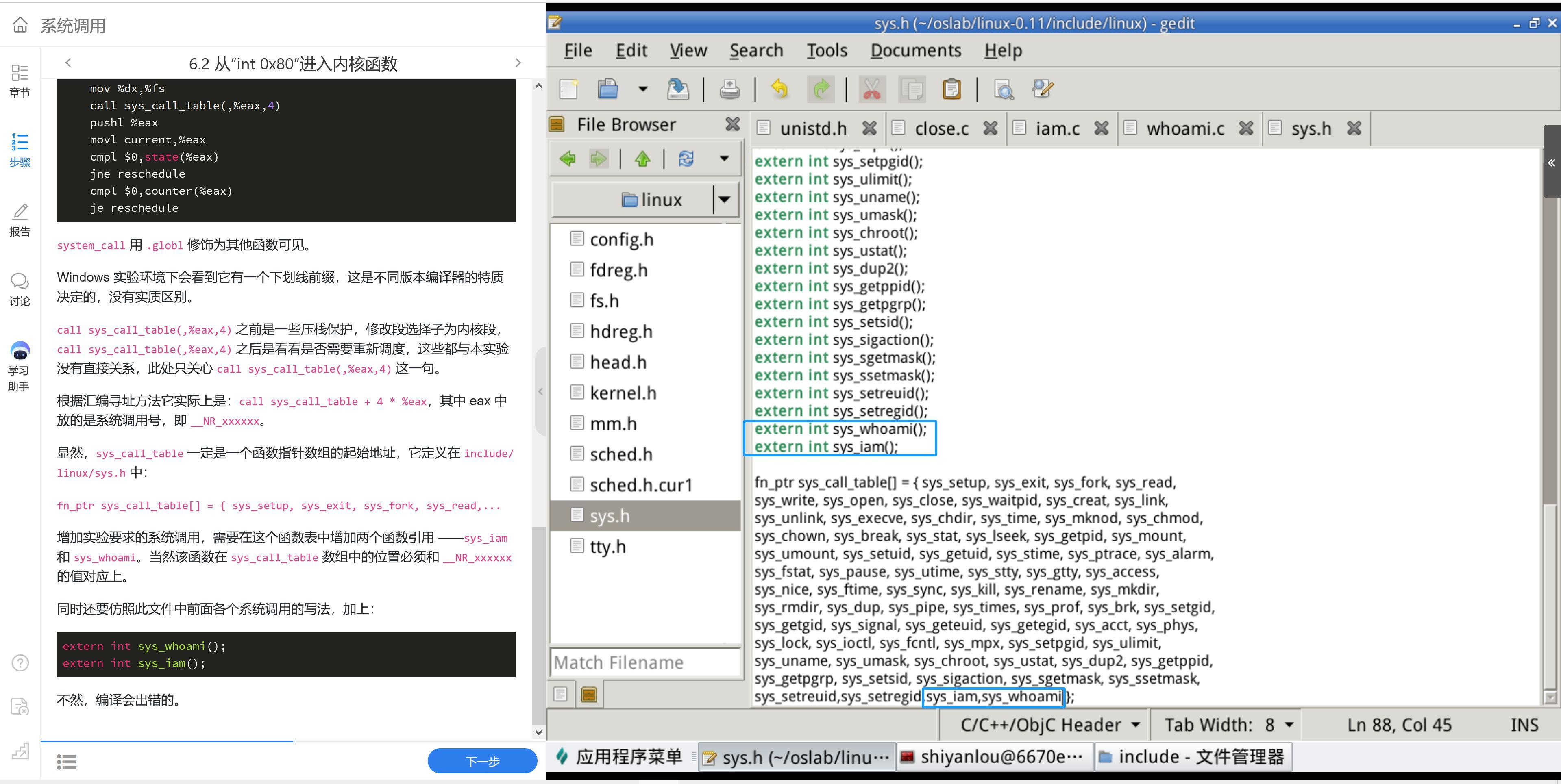This screenshot has width=1561, height=784.
Task: Click the Match Filename input field
Action: [645, 662]
